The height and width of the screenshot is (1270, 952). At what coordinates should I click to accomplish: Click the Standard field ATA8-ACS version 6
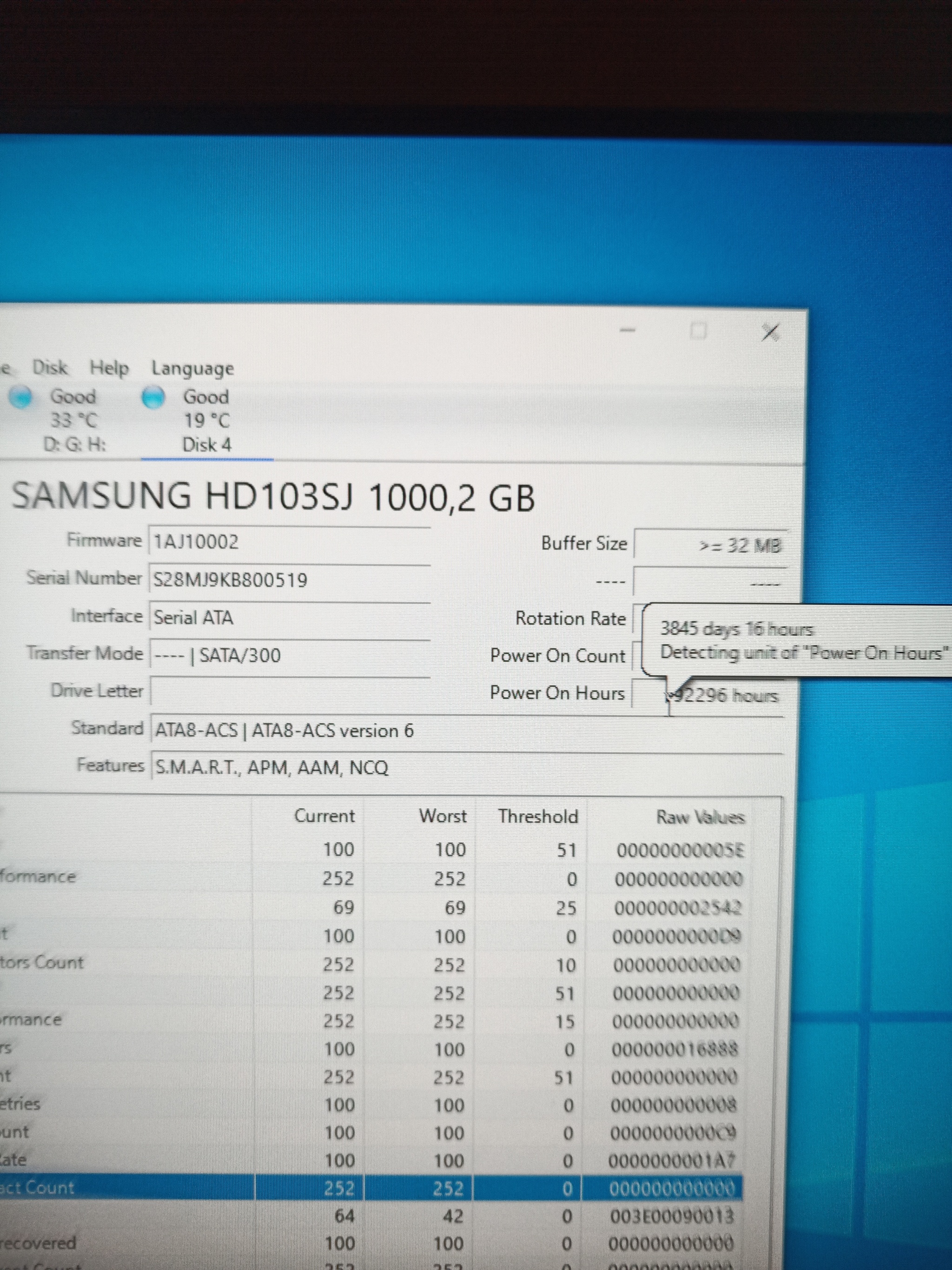[466, 730]
